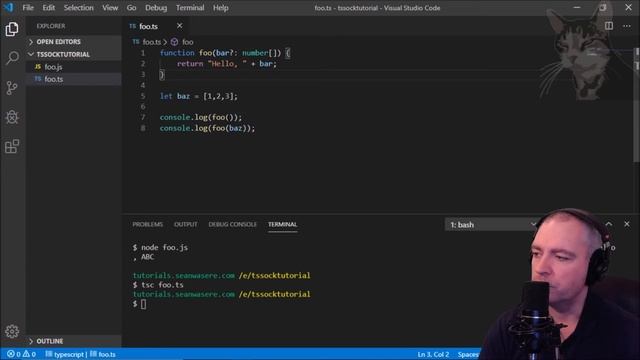Screen dimensions: 640x360
Task: Switch to the Debug Console tab
Action: click(233, 224)
